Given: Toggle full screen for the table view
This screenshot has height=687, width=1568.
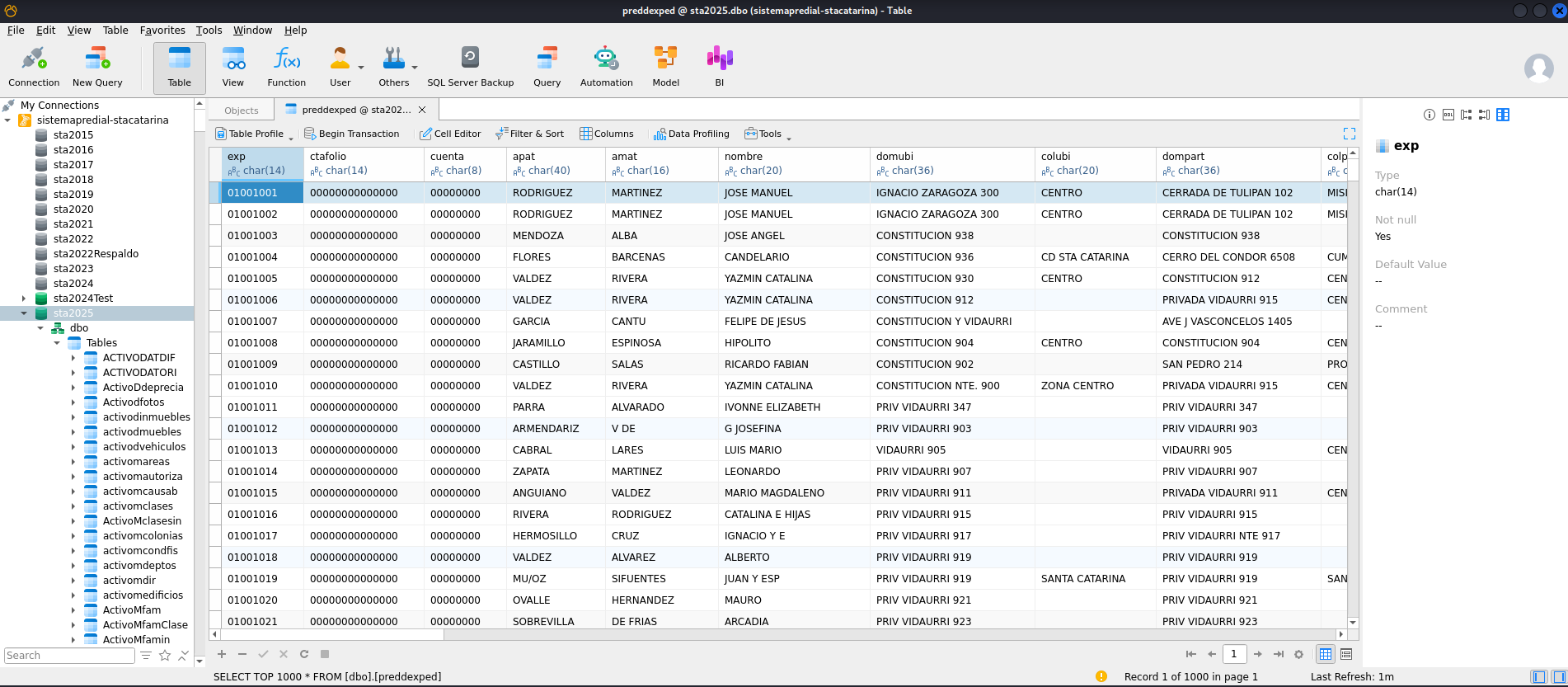Looking at the screenshot, I should (1349, 134).
